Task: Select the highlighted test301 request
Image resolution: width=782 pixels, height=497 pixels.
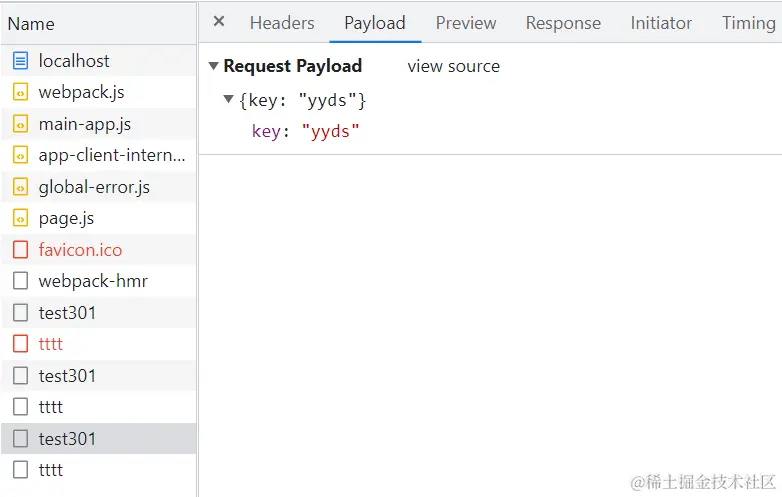Action: 67,438
